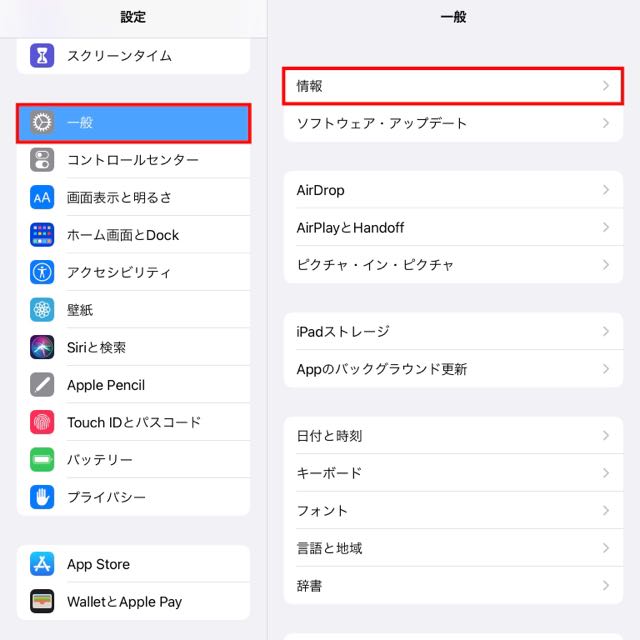Open AirPlayとHandoff settings
Screen dimensions: 640x640
pos(453,227)
